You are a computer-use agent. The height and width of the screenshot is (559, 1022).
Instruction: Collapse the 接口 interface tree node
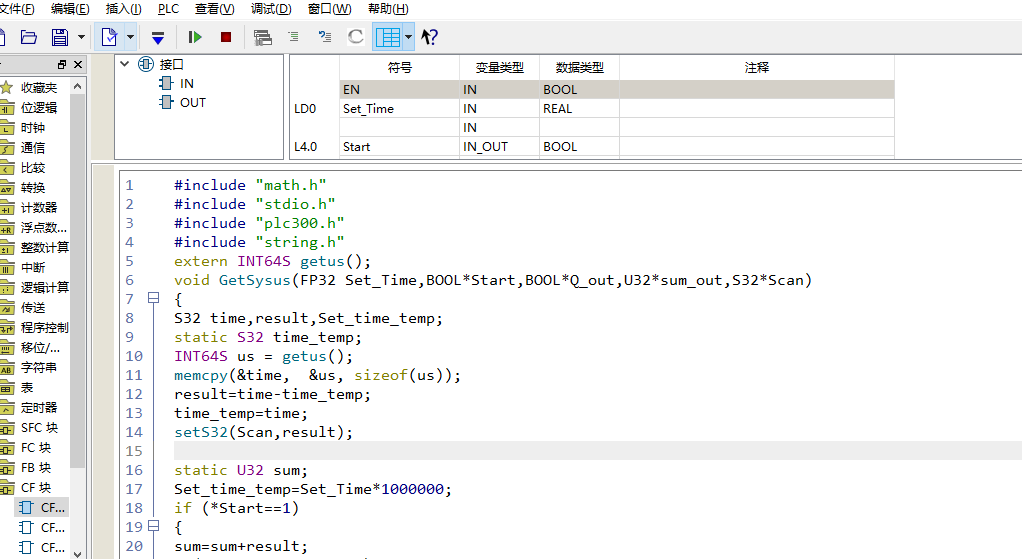click(125, 64)
